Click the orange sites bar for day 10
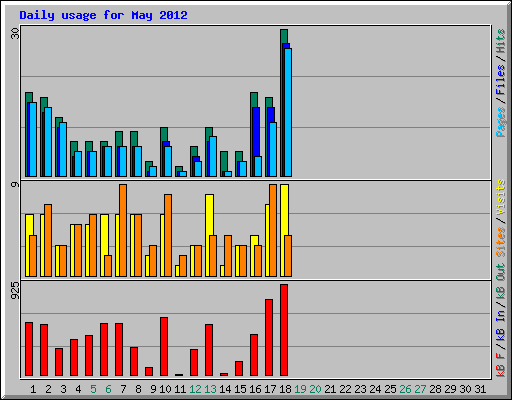Viewport: 512px width, 400px height. (x=168, y=235)
